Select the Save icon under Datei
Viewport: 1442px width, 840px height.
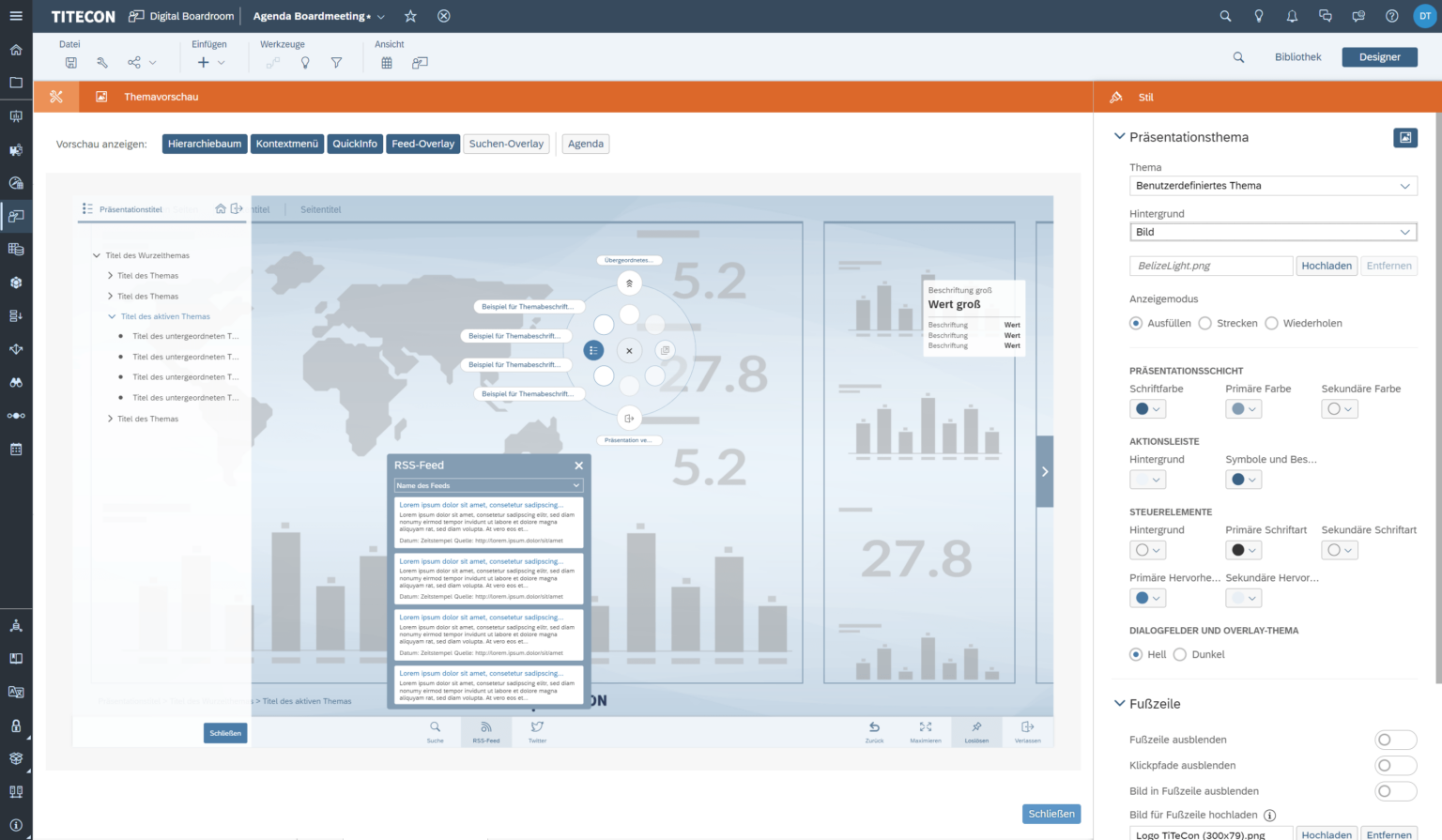pyautogui.click(x=70, y=62)
